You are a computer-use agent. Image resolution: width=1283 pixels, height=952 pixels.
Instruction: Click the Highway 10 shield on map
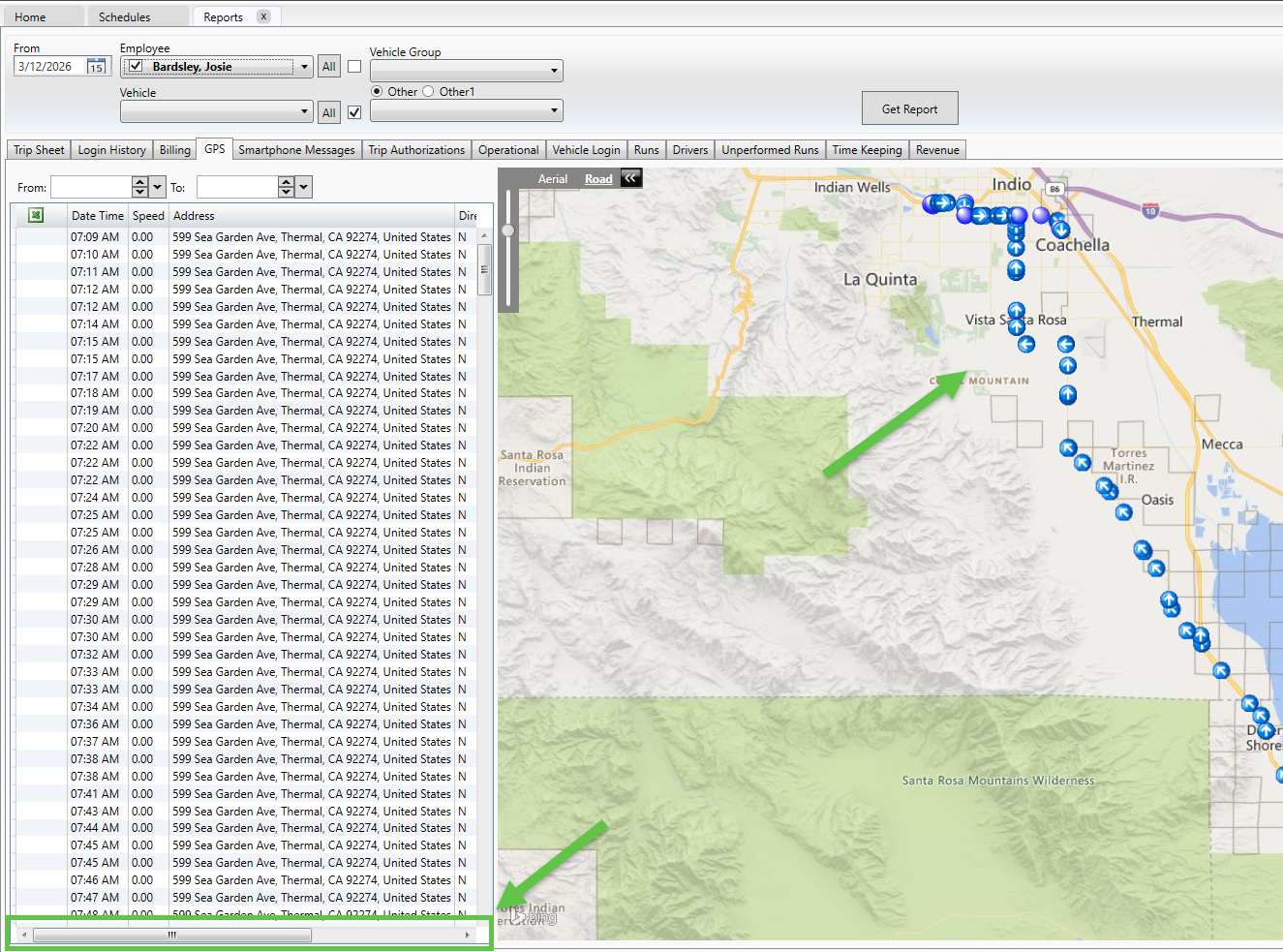[x=1149, y=210]
